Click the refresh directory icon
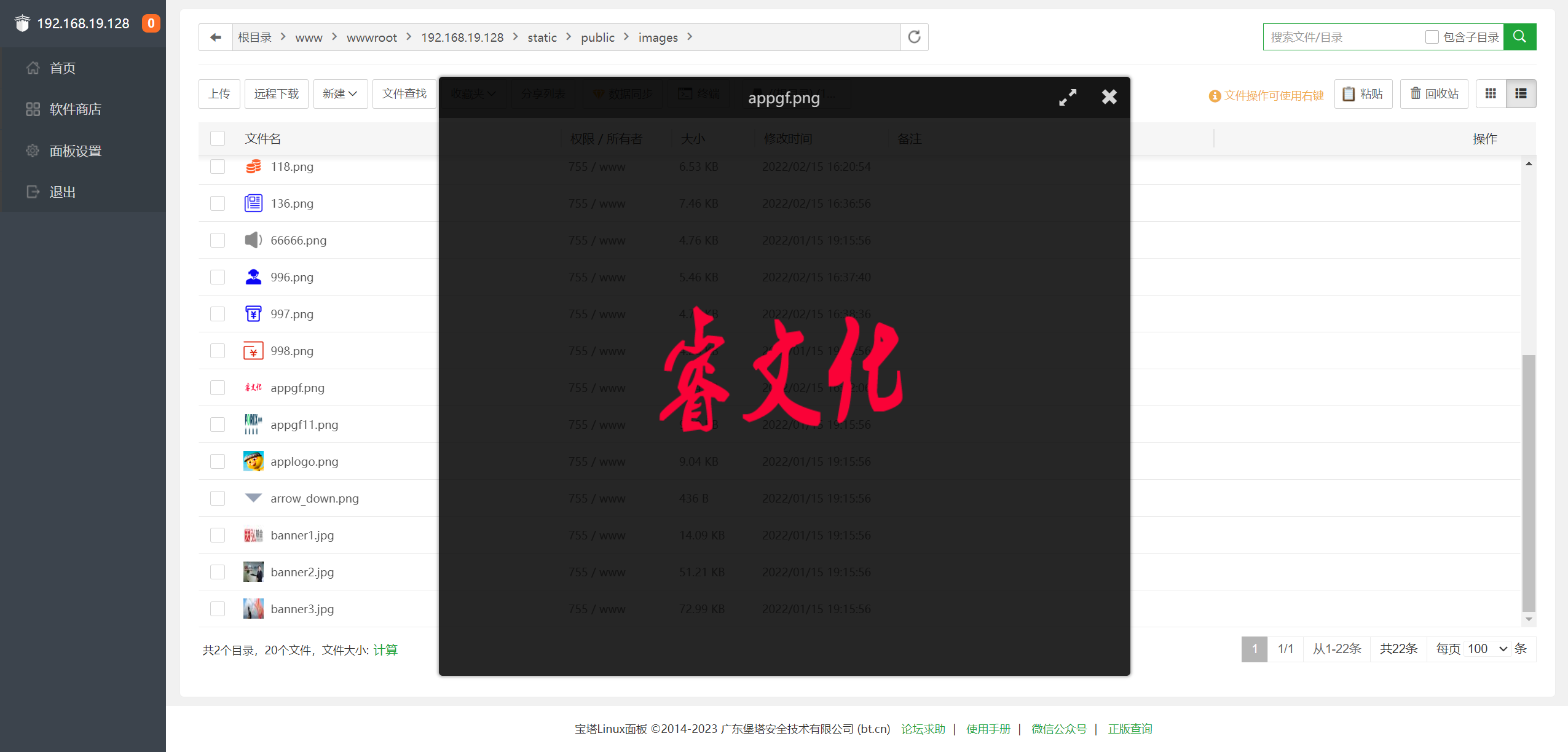This screenshot has width=1568, height=752. click(914, 37)
